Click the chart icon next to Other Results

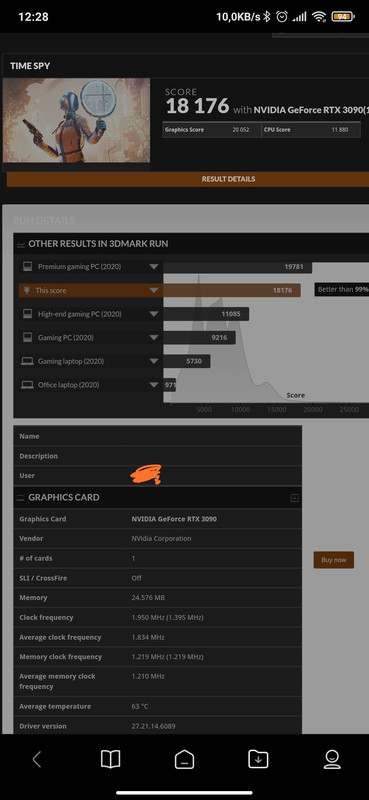point(21,244)
